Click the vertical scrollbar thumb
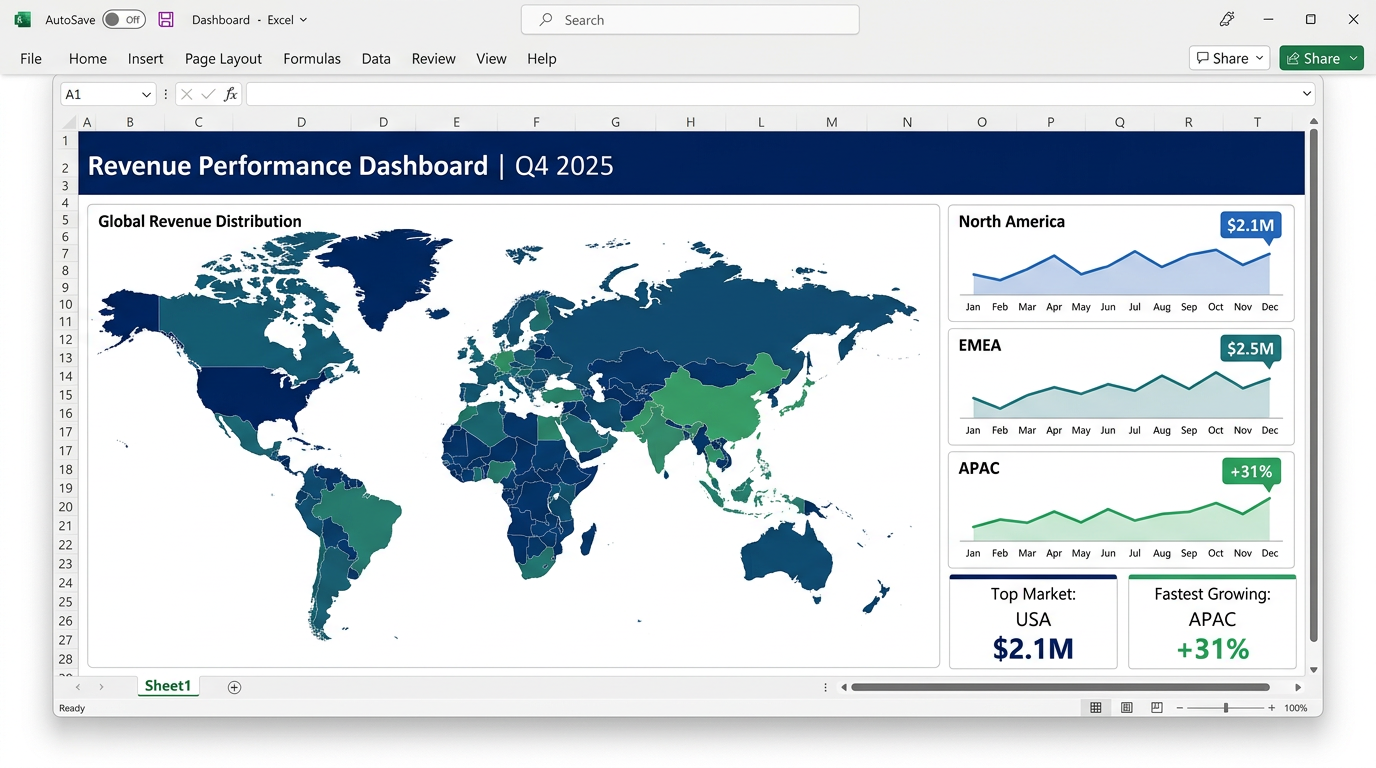Viewport: 1376px width, 768px height. 1314,386
